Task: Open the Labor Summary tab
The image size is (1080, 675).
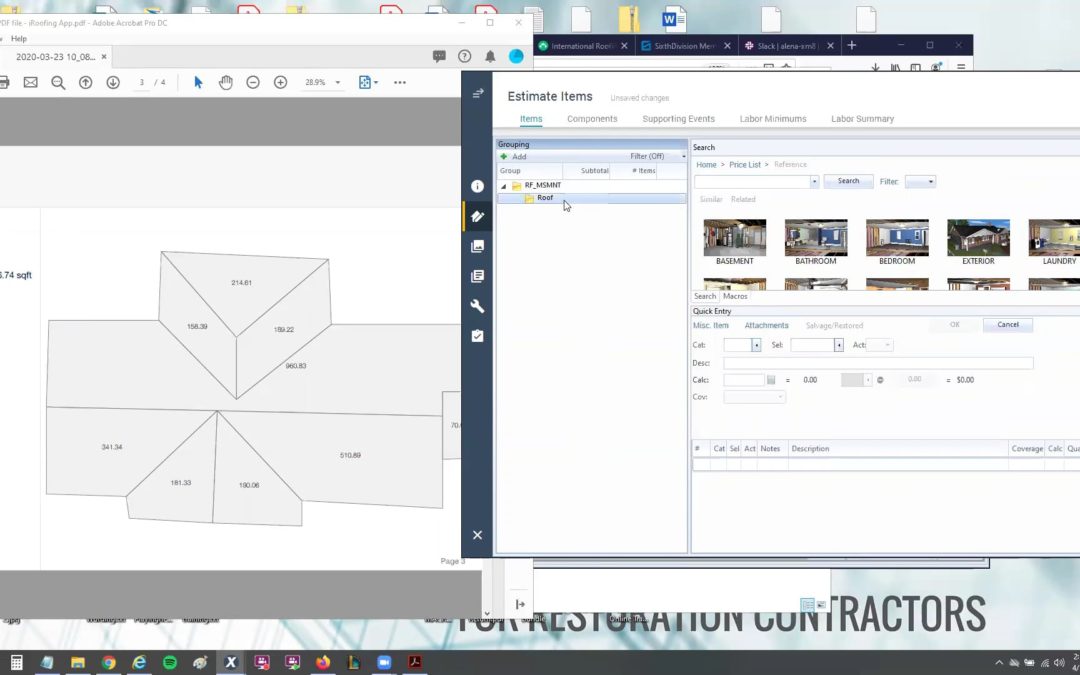Action: tap(862, 119)
